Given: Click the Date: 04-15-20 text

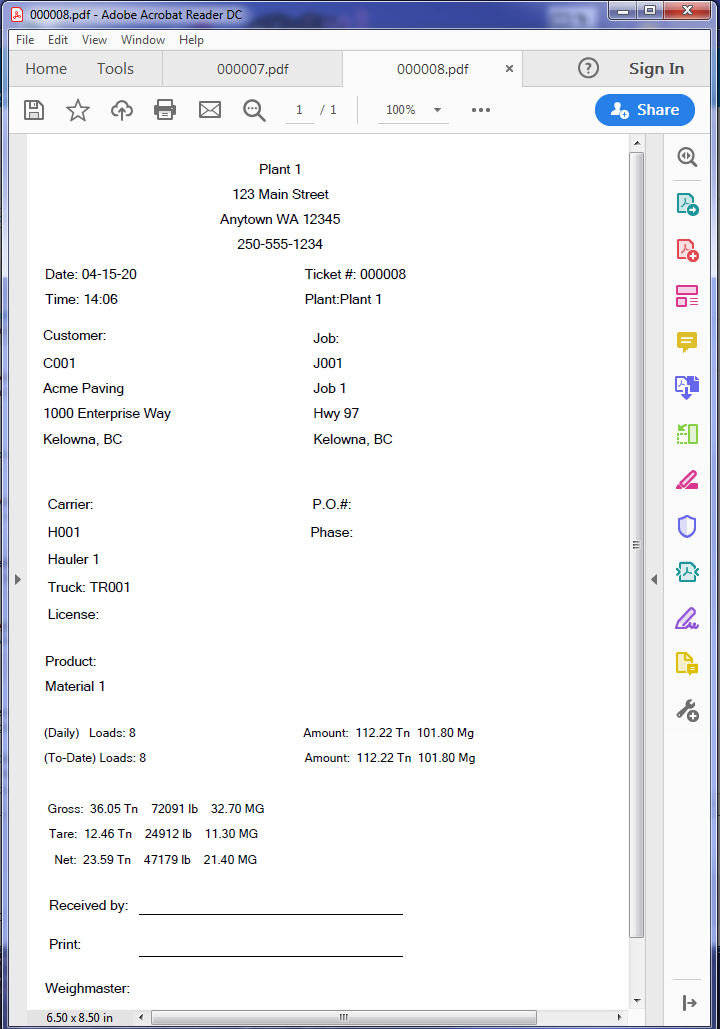Looking at the screenshot, I should 91,274.
